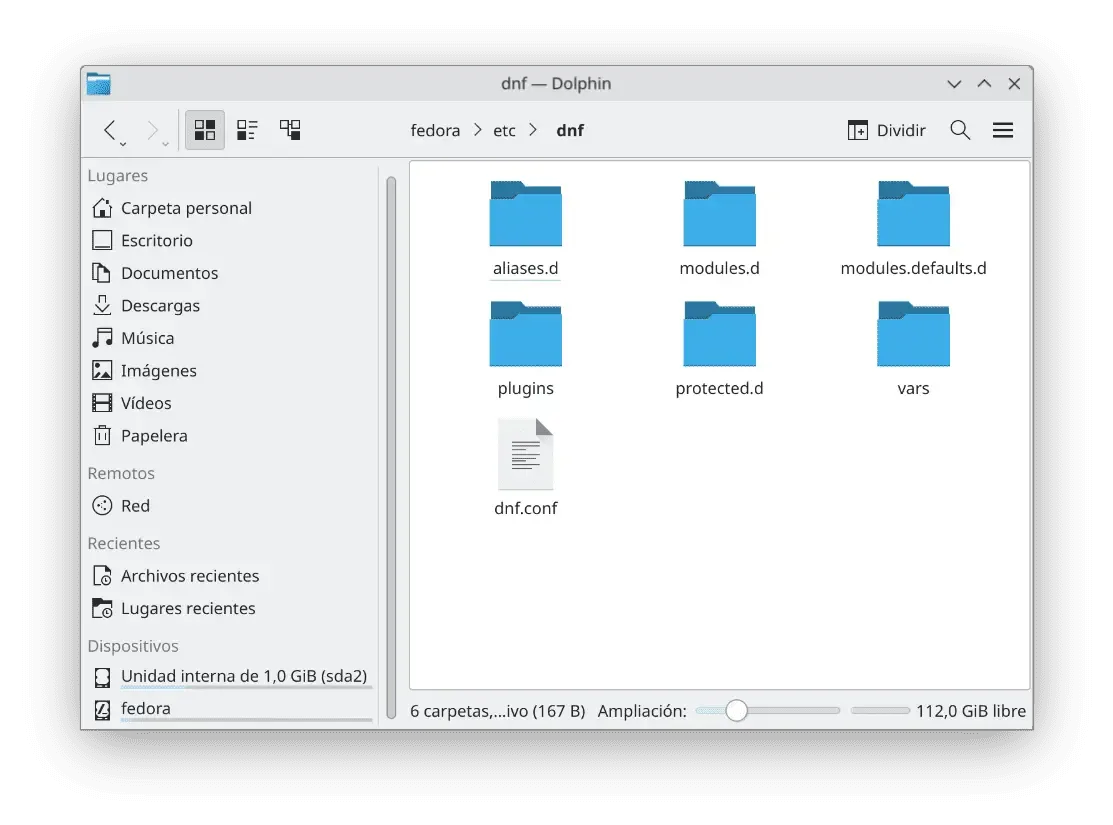Open Documentos from sidebar
This screenshot has height=825, width=1113.
(231, 273)
